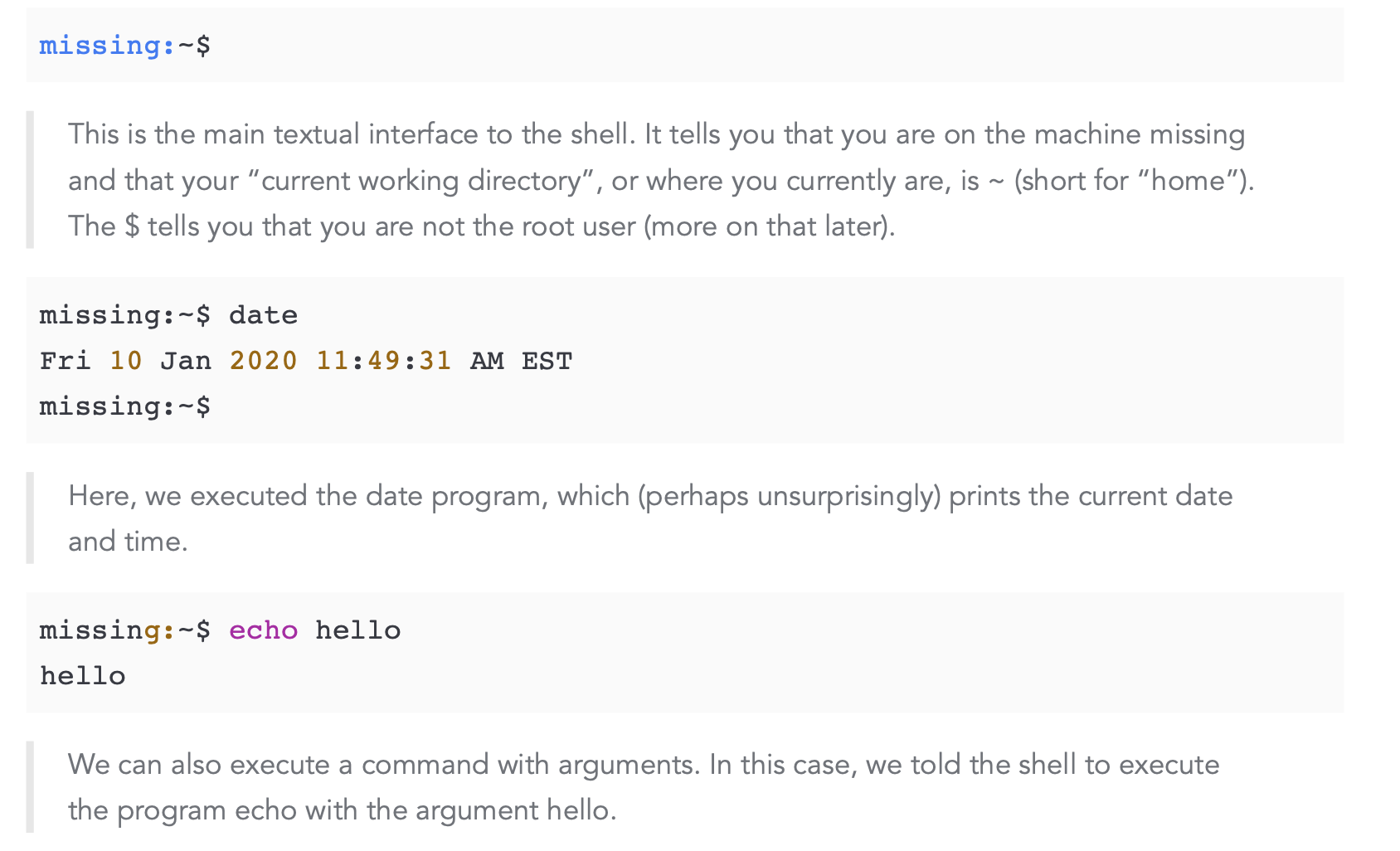The width and height of the screenshot is (1400, 851).
Task: Click "AM EST" in the date output
Action: (x=521, y=361)
